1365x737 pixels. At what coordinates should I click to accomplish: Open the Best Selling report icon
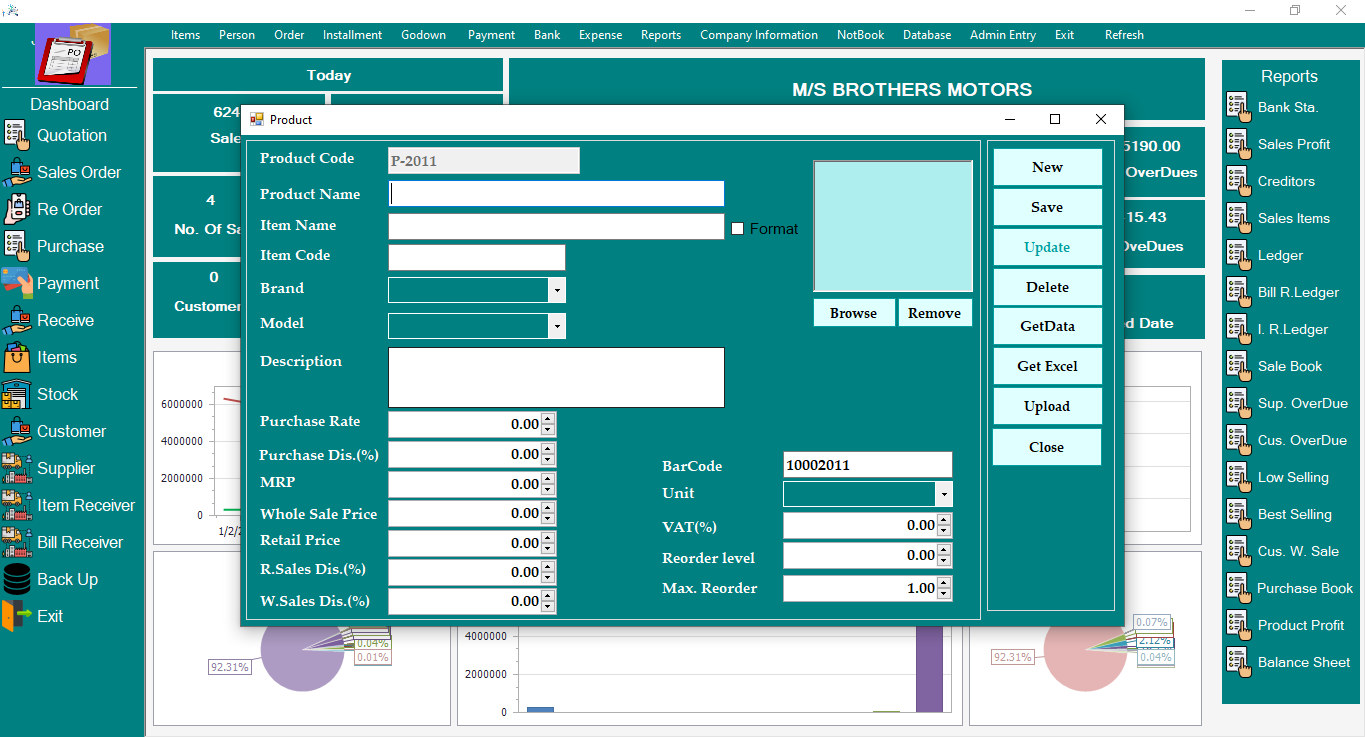click(1239, 514)
